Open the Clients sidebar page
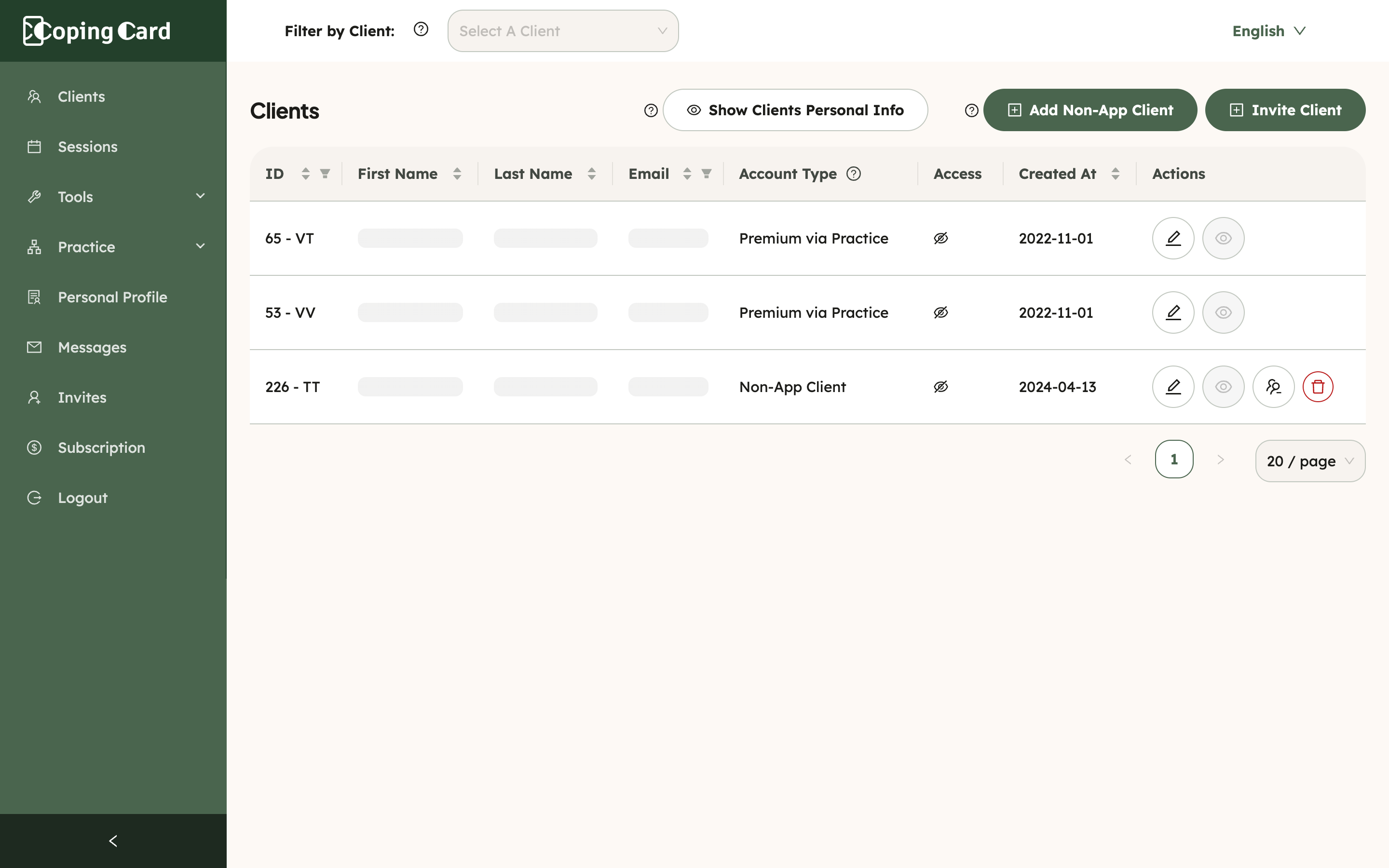Image resolution: width=1389 pixels, height=868 pixels. coord(113,96)
